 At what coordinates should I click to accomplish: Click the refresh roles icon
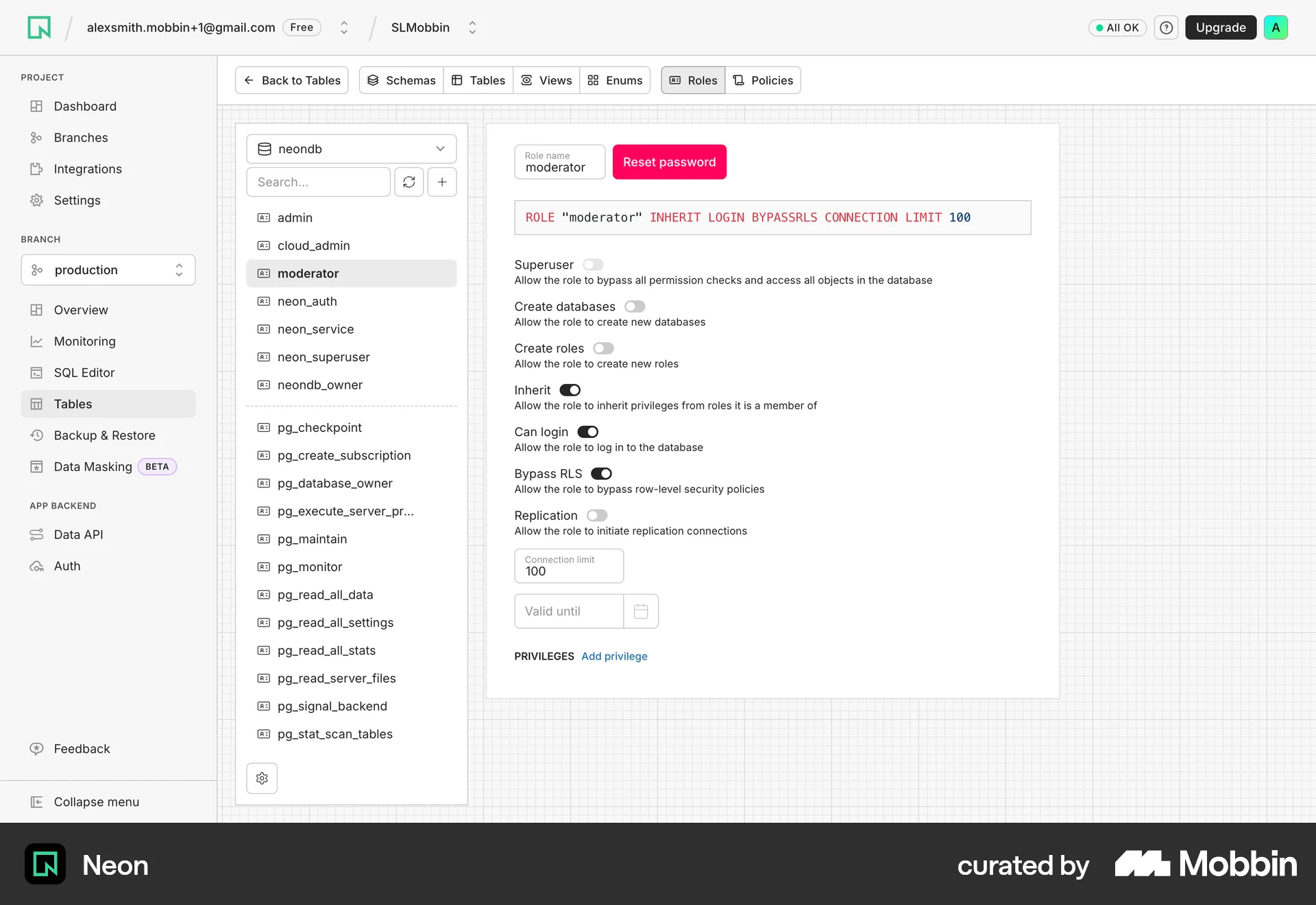tap(409, 182)
